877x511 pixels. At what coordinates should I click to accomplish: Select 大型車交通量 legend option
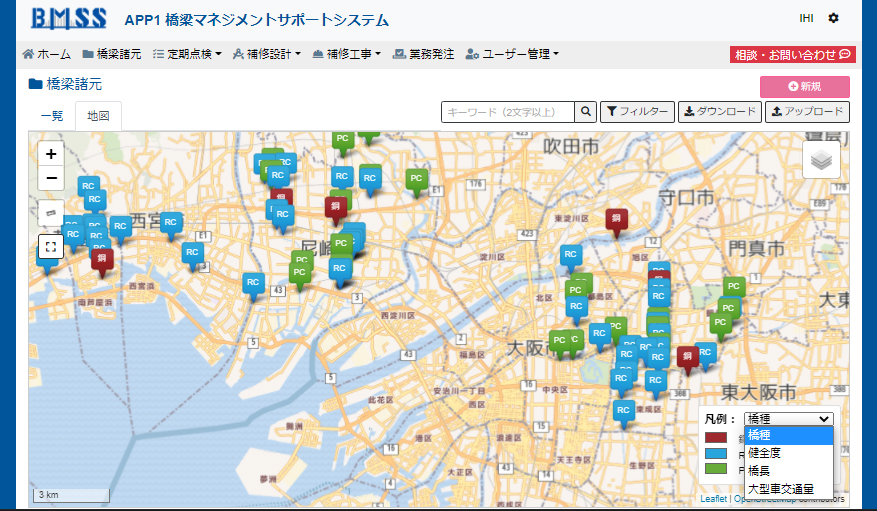point(781,488)
